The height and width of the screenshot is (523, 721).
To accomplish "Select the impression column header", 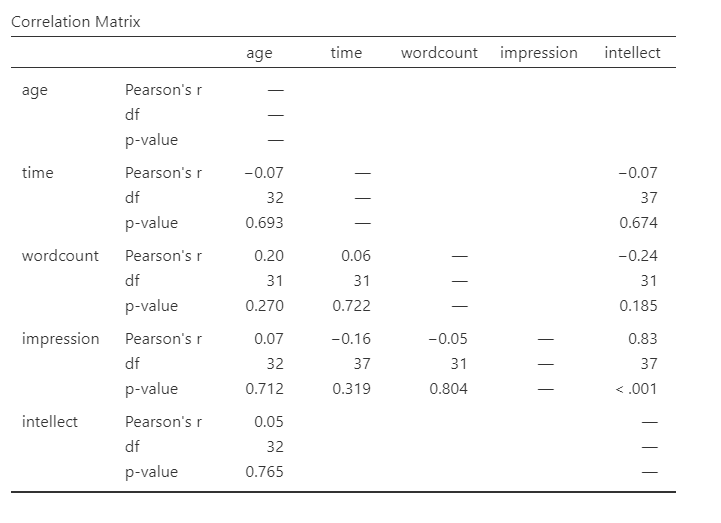I will (539, 53).
